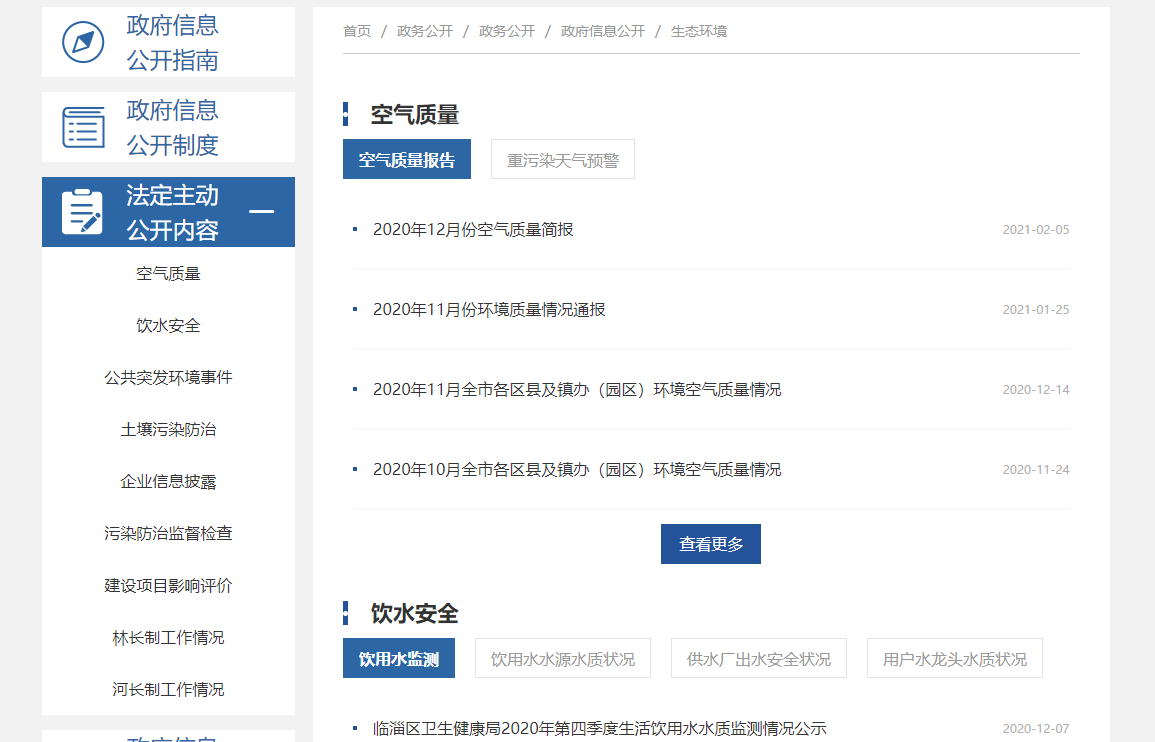Click the list icon for 政府信息公开制度
Screen dimensions: 1155x742
(83, 128)
